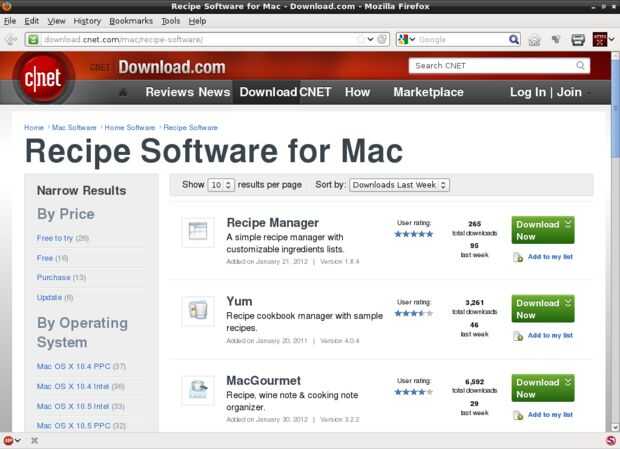The height and width of the screenshot is (449, 620).
Task: Click the Log In link
Action: tap(527, 92)
